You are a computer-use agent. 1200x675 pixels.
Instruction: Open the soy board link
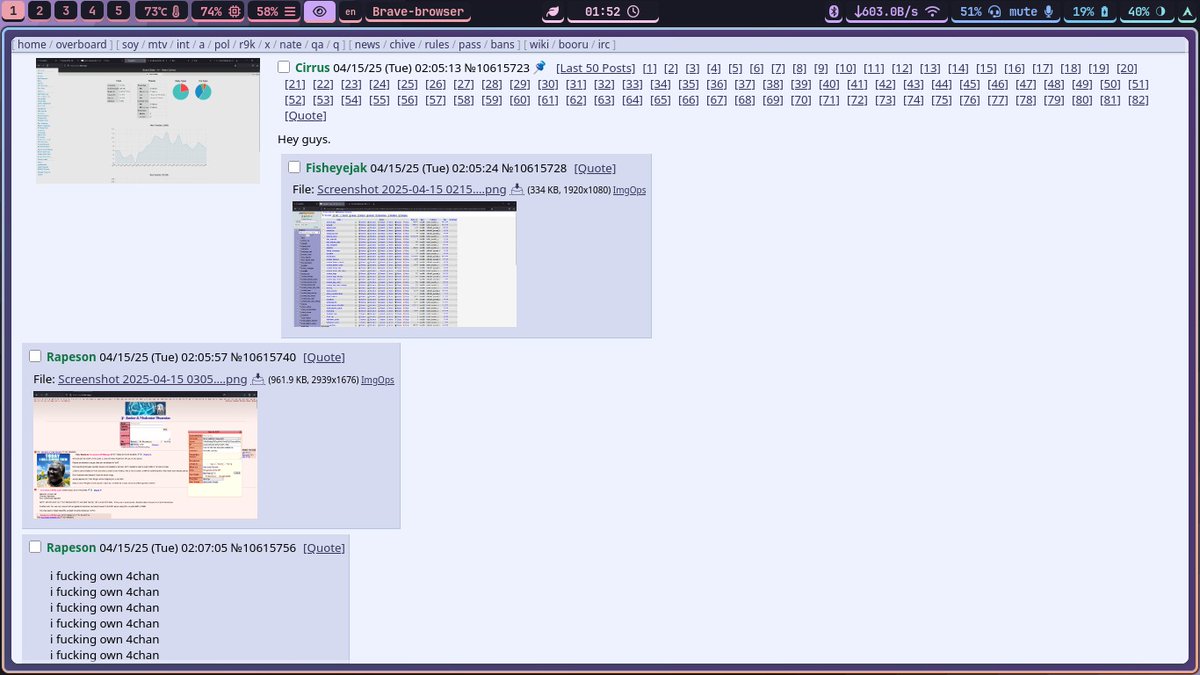point(130,45)
